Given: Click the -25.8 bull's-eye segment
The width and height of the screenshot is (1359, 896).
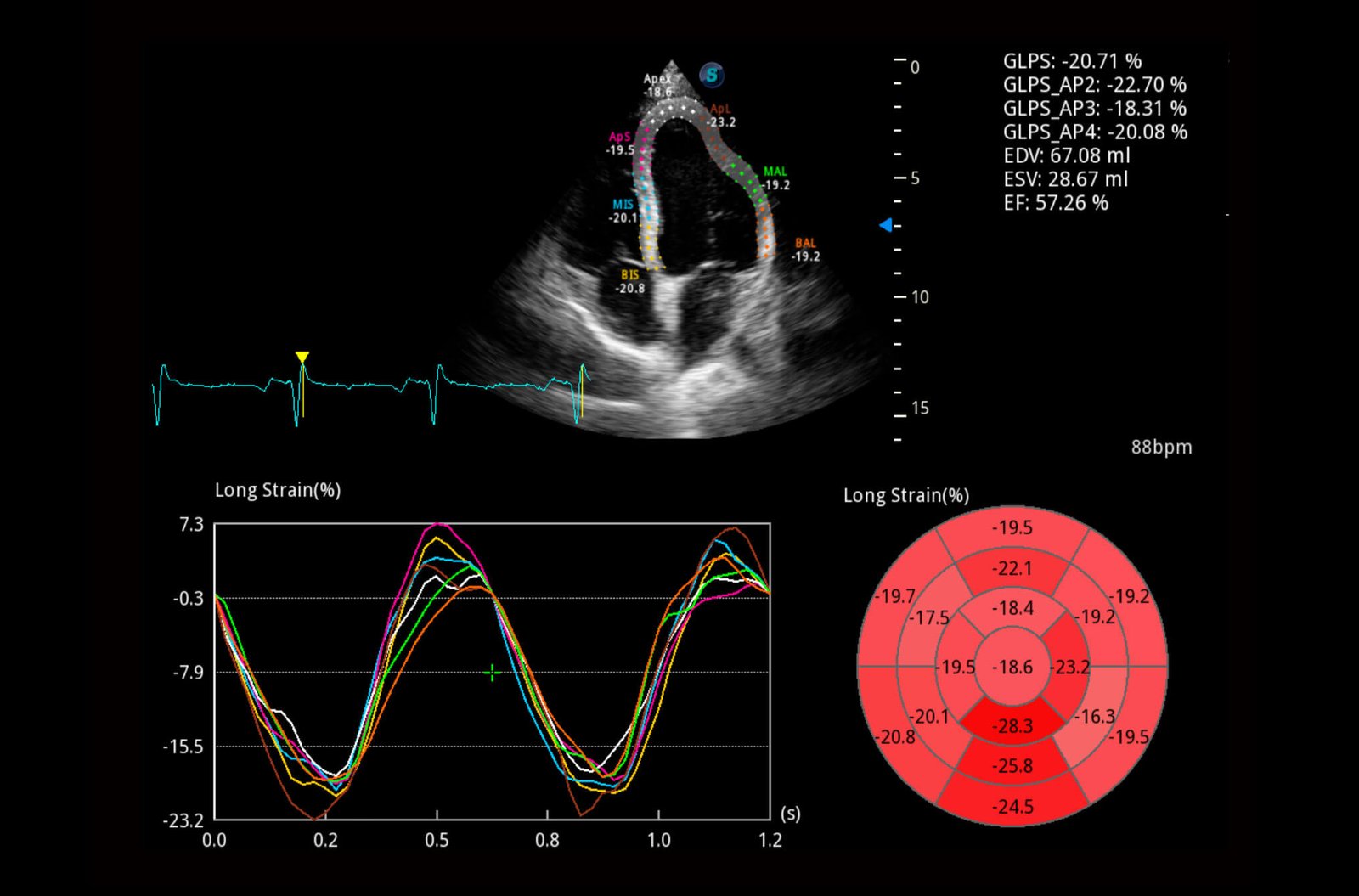Looking at the screenshot, I should click(1012, 766).
